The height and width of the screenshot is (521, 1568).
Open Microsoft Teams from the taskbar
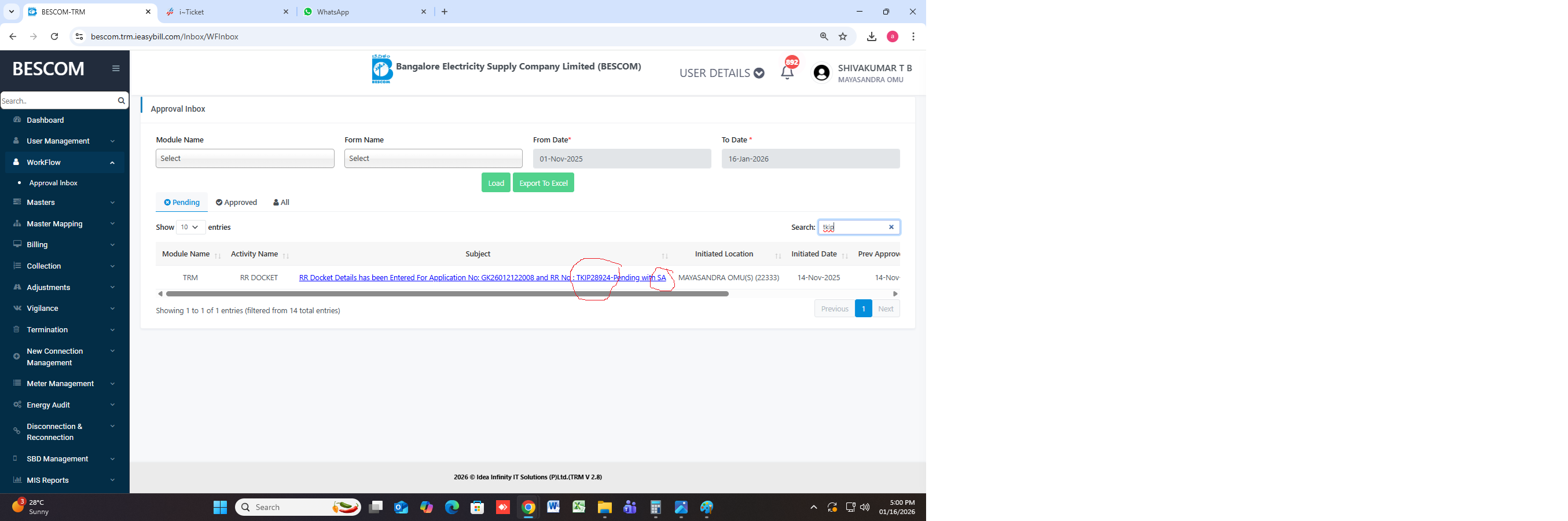coord(630,507)
